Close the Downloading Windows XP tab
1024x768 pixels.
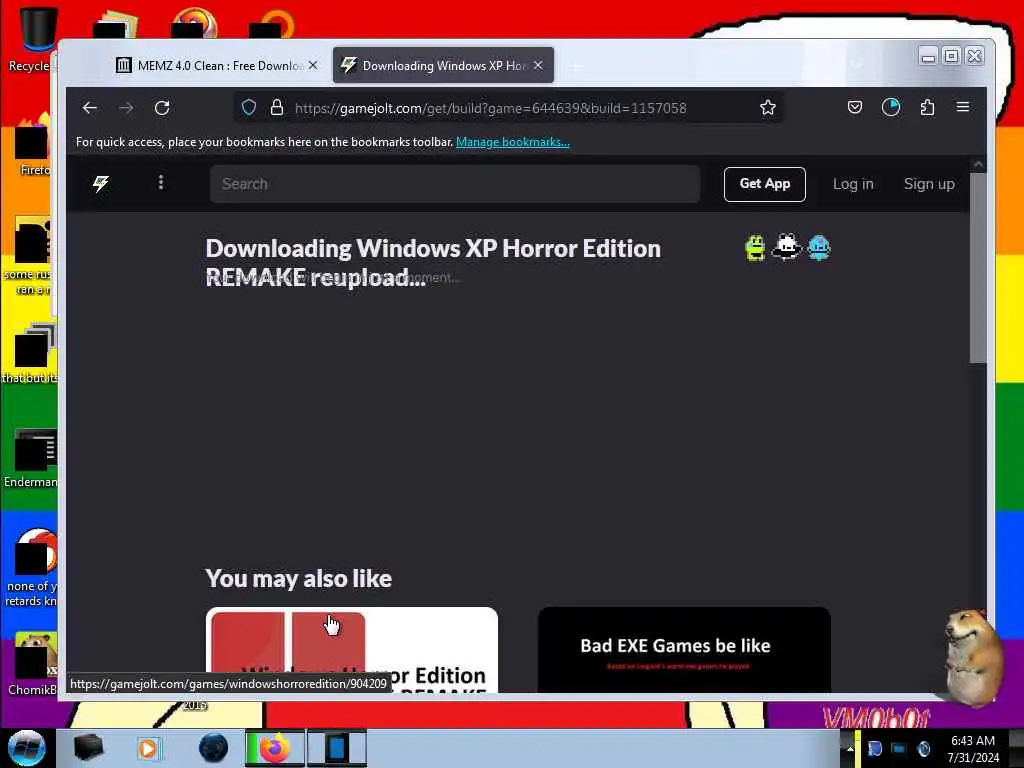point(538,65)
